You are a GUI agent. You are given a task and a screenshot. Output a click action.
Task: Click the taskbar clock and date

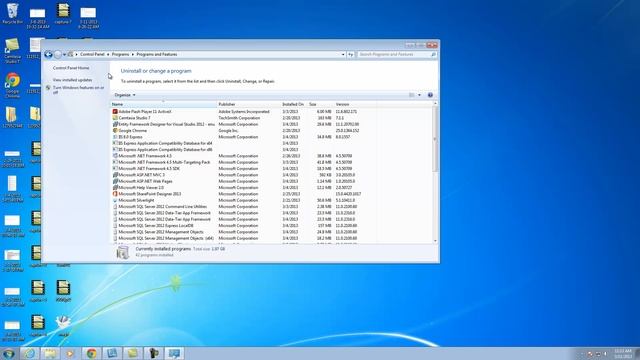[x=623, y=353]
